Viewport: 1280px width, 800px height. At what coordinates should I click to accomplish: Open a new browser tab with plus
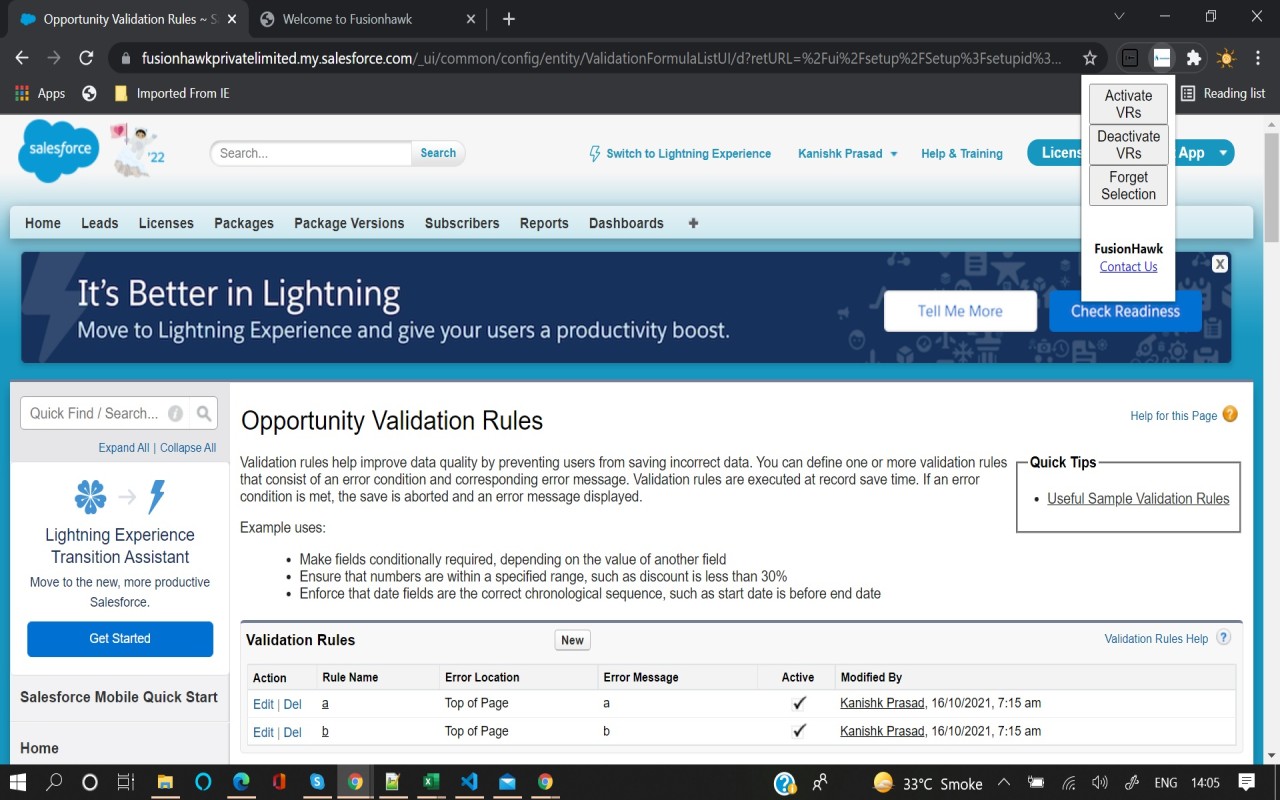point(509,19)
